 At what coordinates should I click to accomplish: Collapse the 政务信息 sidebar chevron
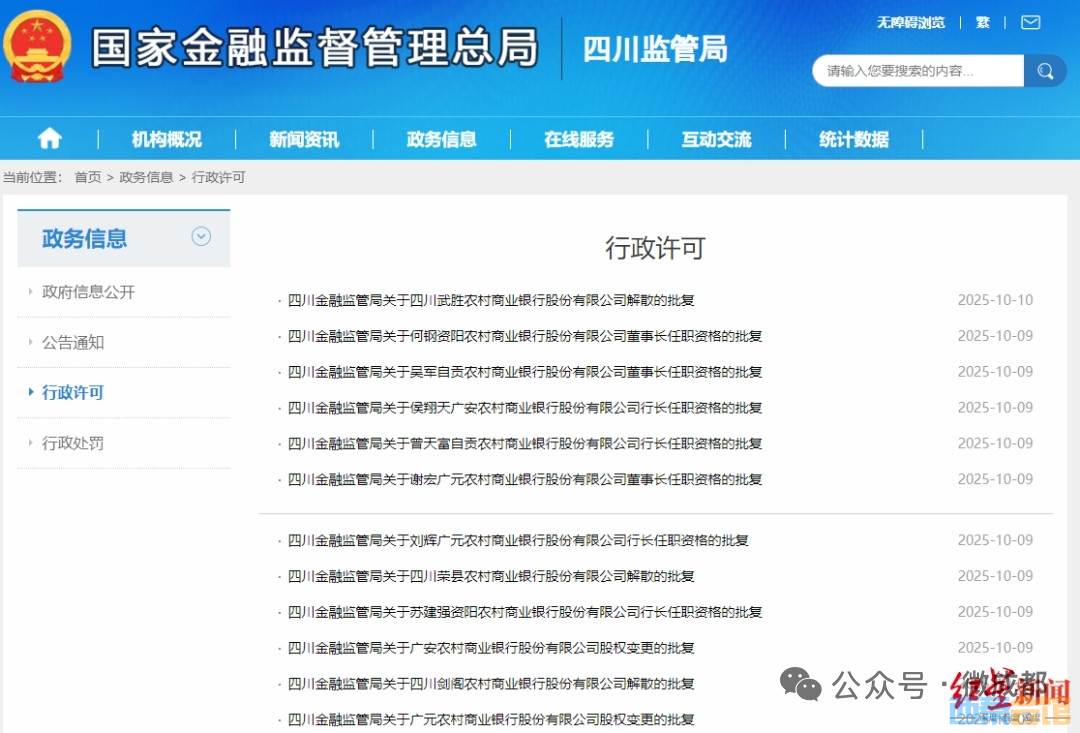click(201, 237)
